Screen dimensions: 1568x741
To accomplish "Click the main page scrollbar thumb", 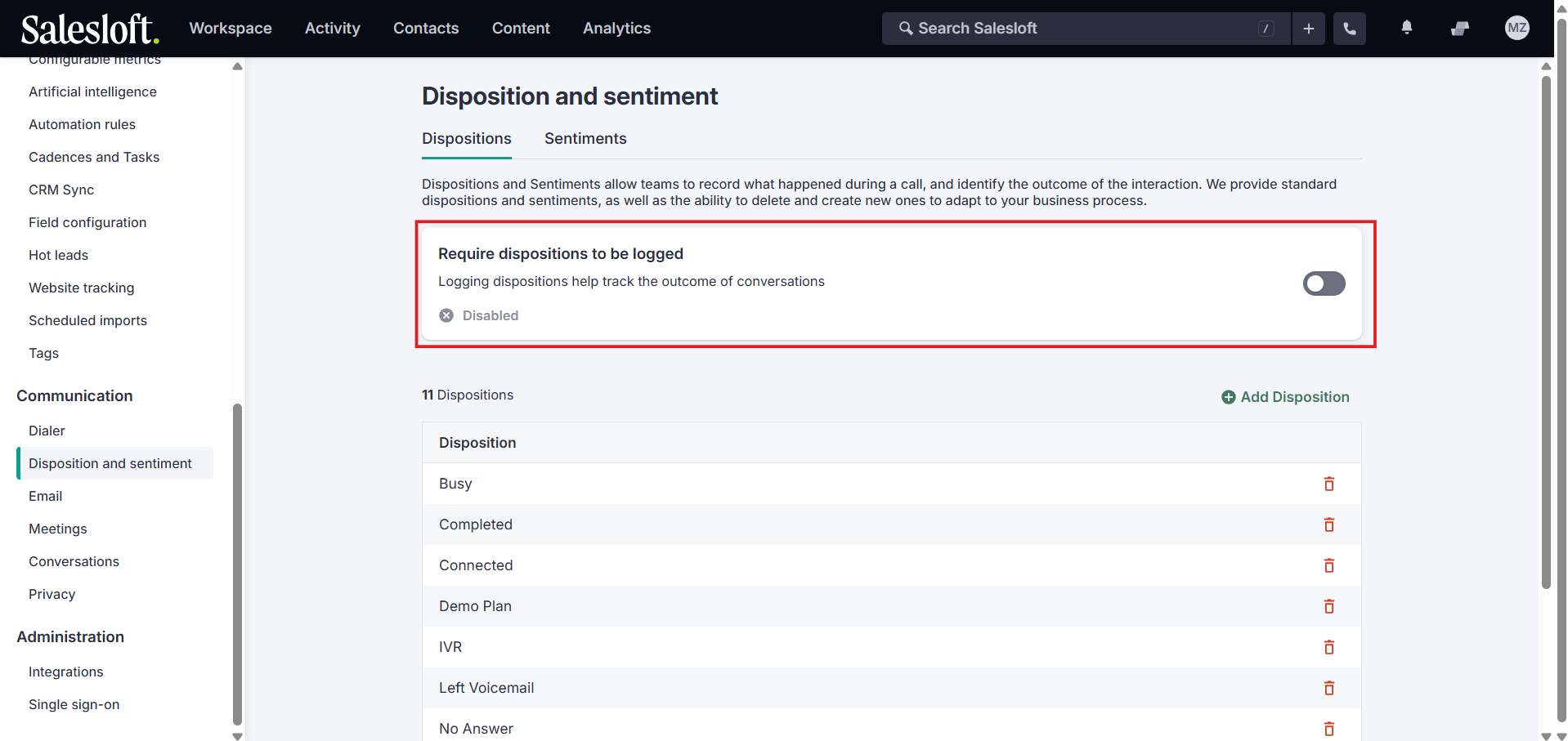I will 1546,332.
